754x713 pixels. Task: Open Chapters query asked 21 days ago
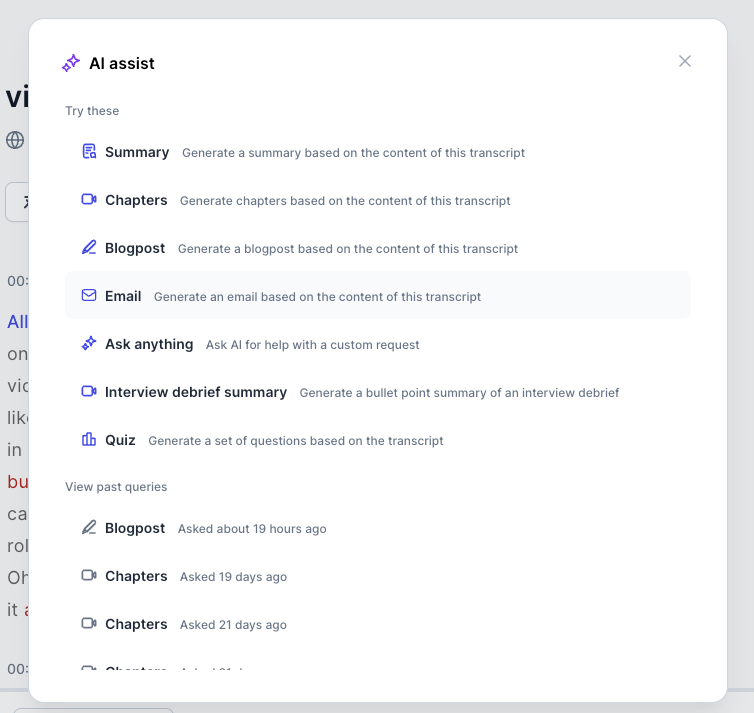(x=136, y=624)
